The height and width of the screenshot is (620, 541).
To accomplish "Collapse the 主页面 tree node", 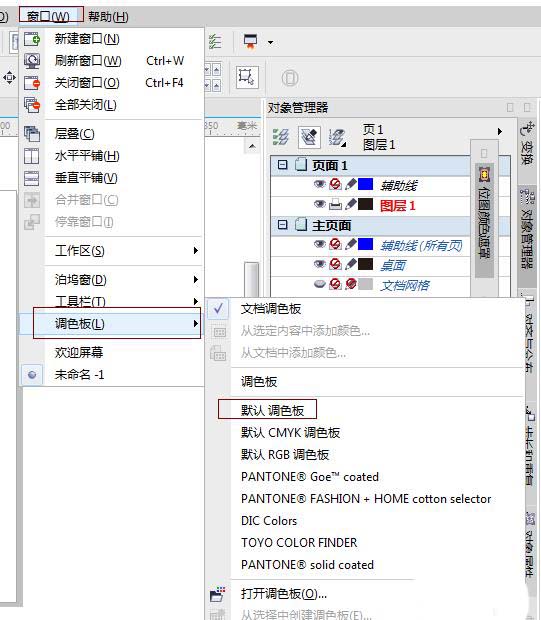I will click(282, 225).
